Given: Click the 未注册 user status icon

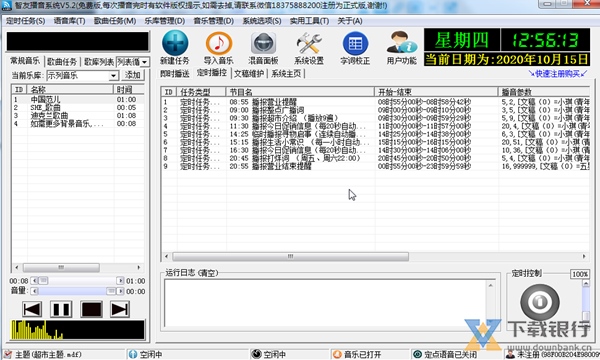Looking at the screenshot, I should 510,354.
